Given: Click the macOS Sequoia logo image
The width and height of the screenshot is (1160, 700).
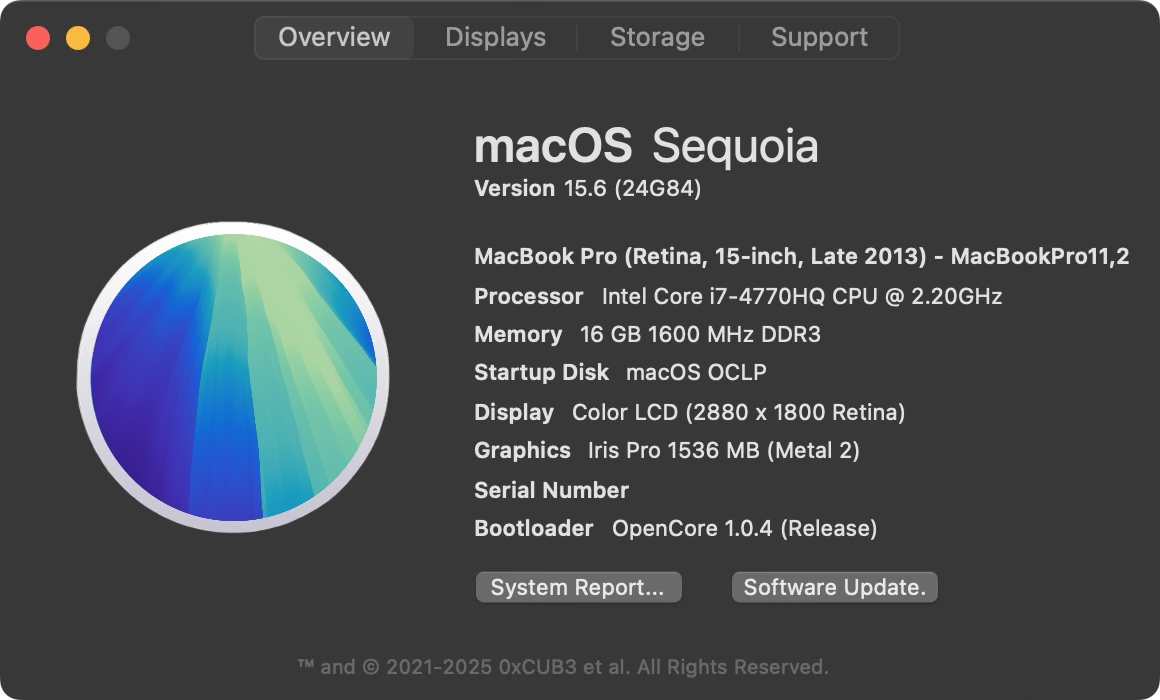Looking at the screenshot, I should click(x=233, y=377).
